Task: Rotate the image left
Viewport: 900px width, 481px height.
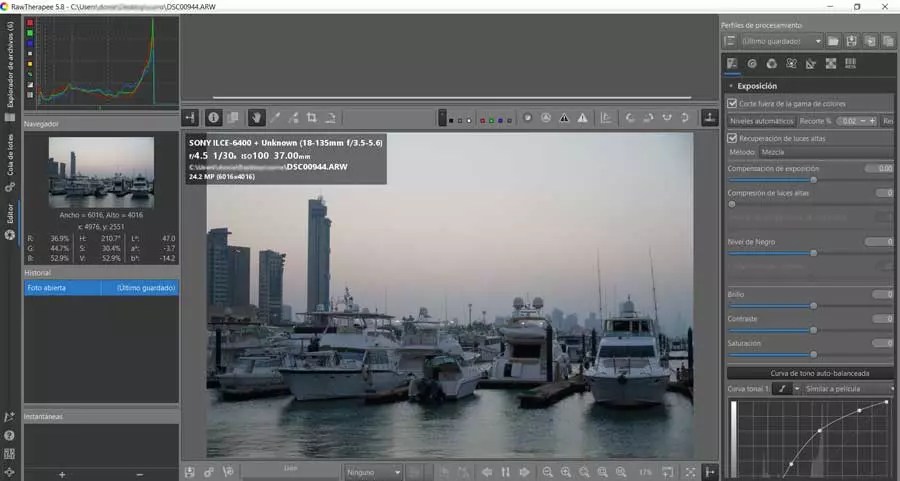Action: pos(630,118)
